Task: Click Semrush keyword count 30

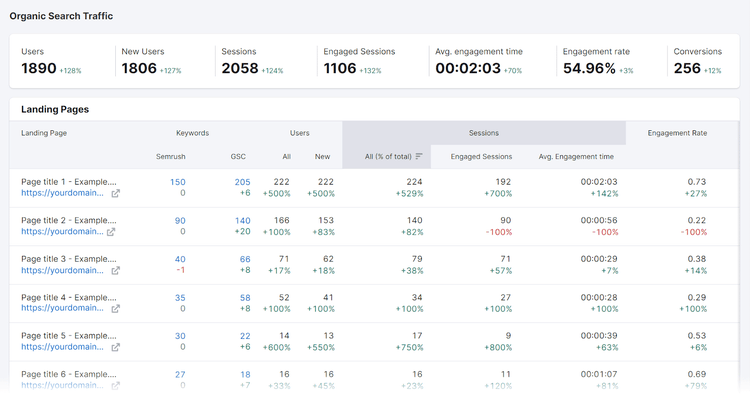Action: [x=180, y=336]
